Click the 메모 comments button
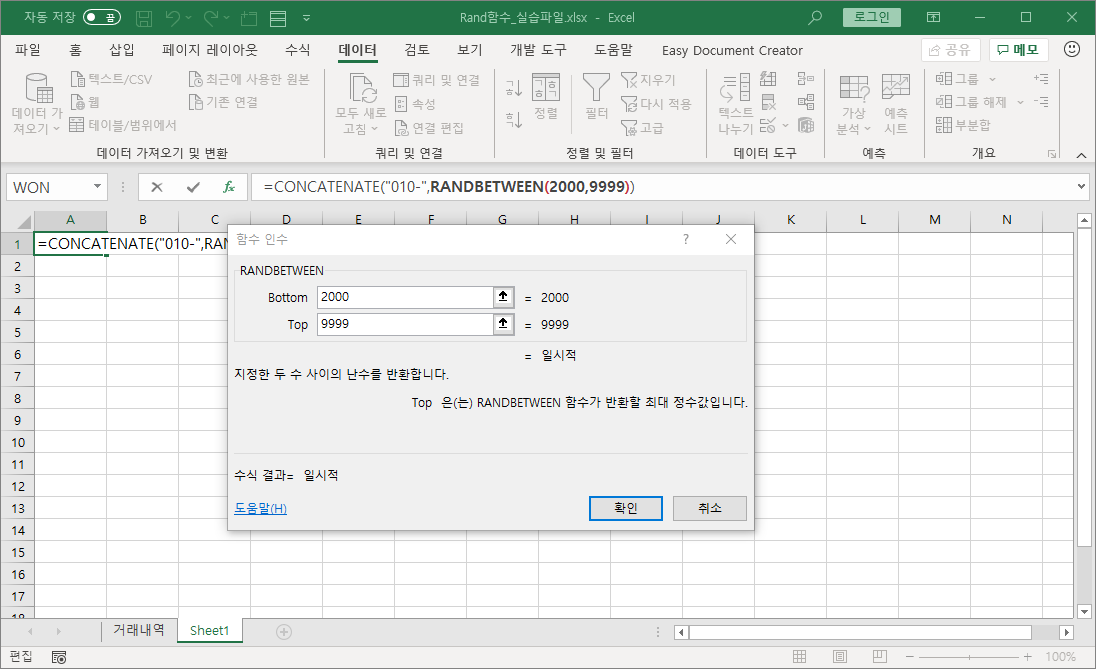The height and width of the screenshot is (669, 1096). (x=1018, y=50)
